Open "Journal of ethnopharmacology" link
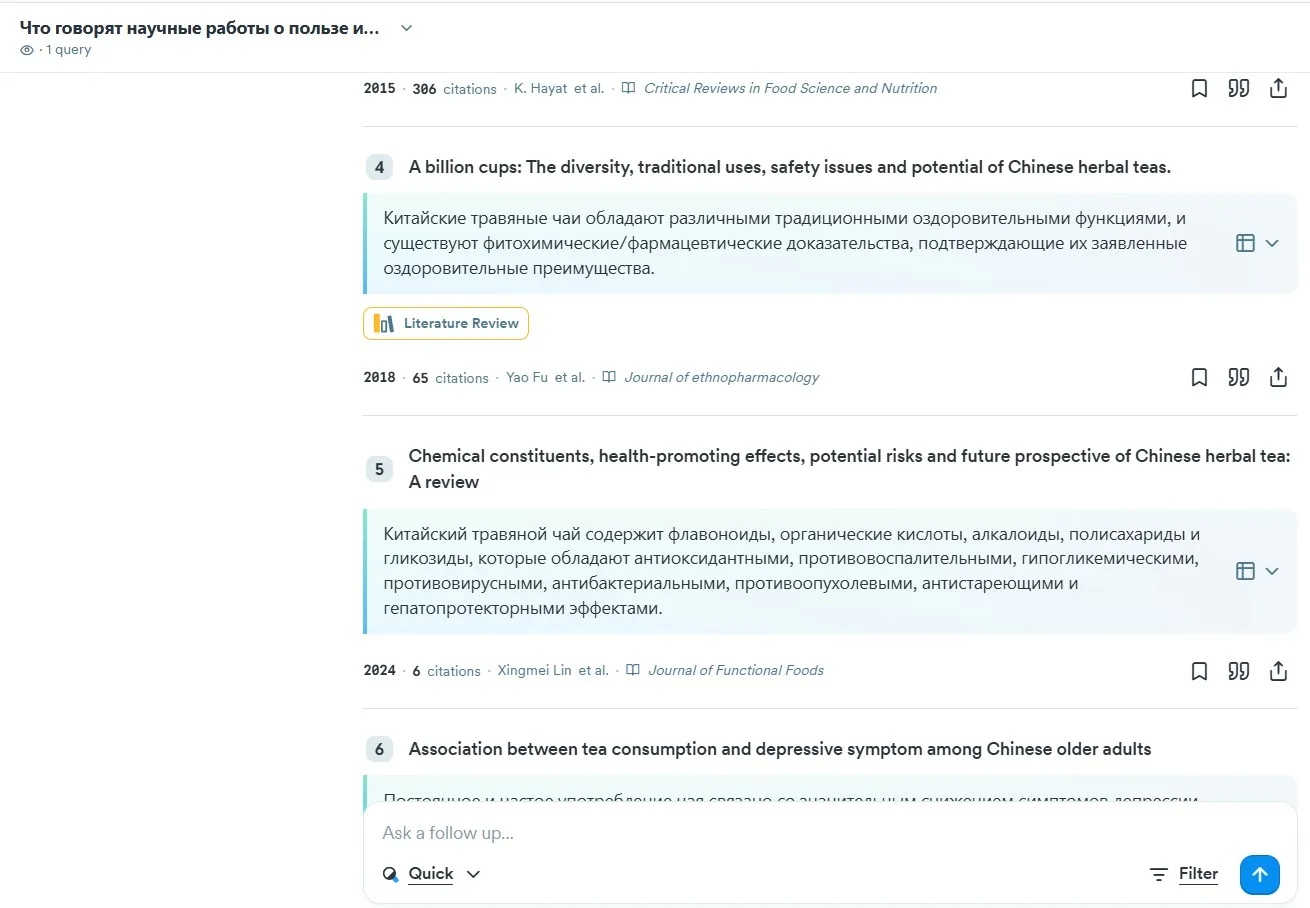 pyautogui.click(x=721, y=377)
